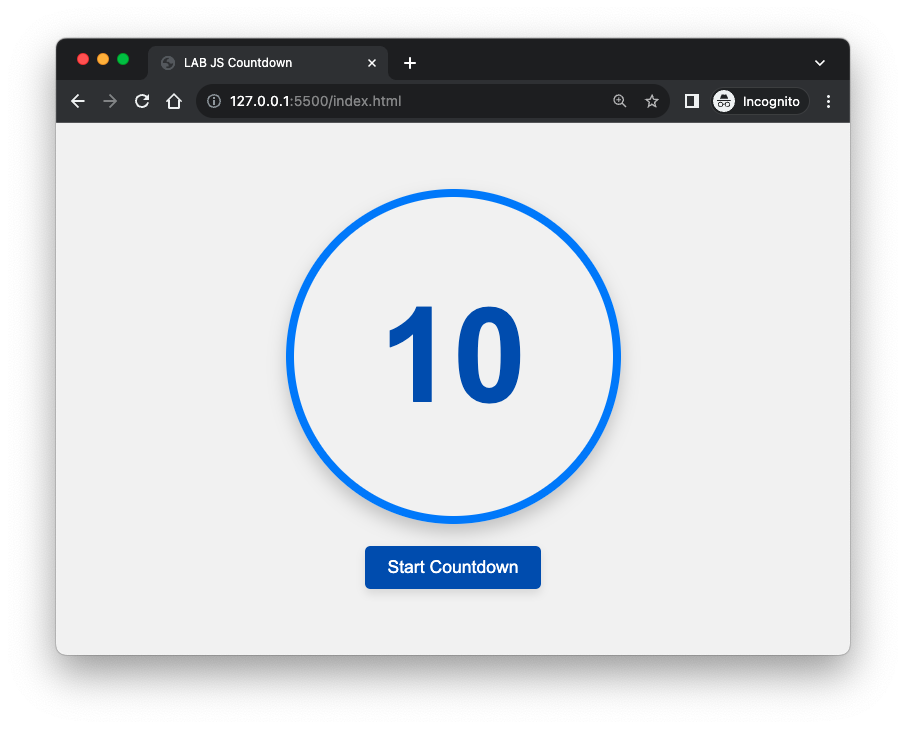Image resolution: width=906 pixels, height=729 pixels.
Task: Open the home page icon
Action: (x=174, y=101)
